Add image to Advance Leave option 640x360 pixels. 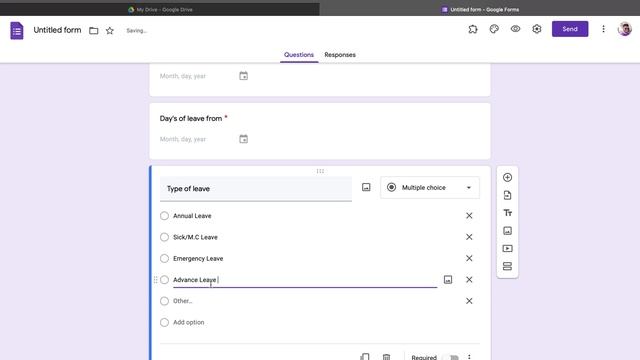click(x=448, y=280)
